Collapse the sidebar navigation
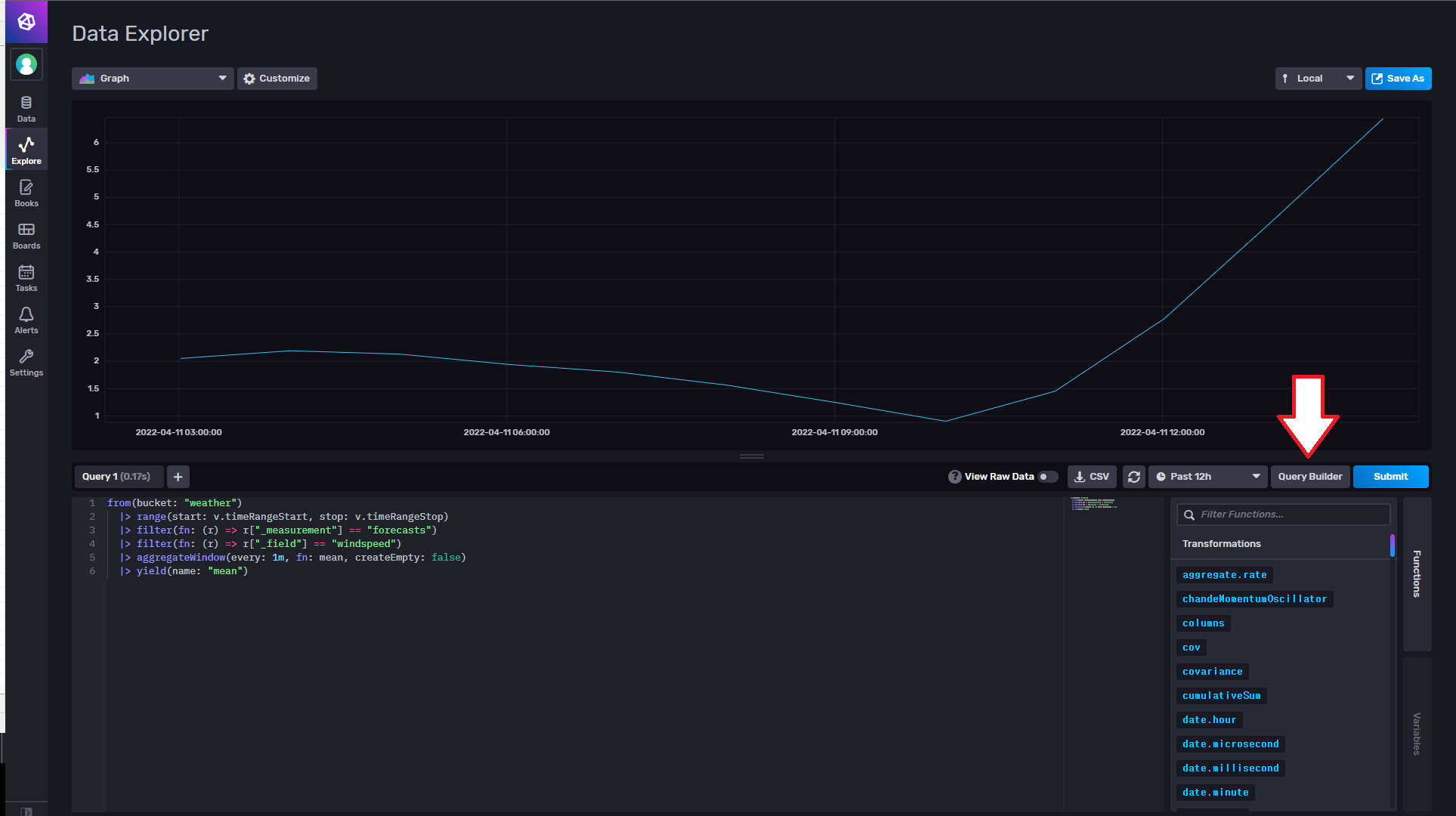 coord(26,811)
